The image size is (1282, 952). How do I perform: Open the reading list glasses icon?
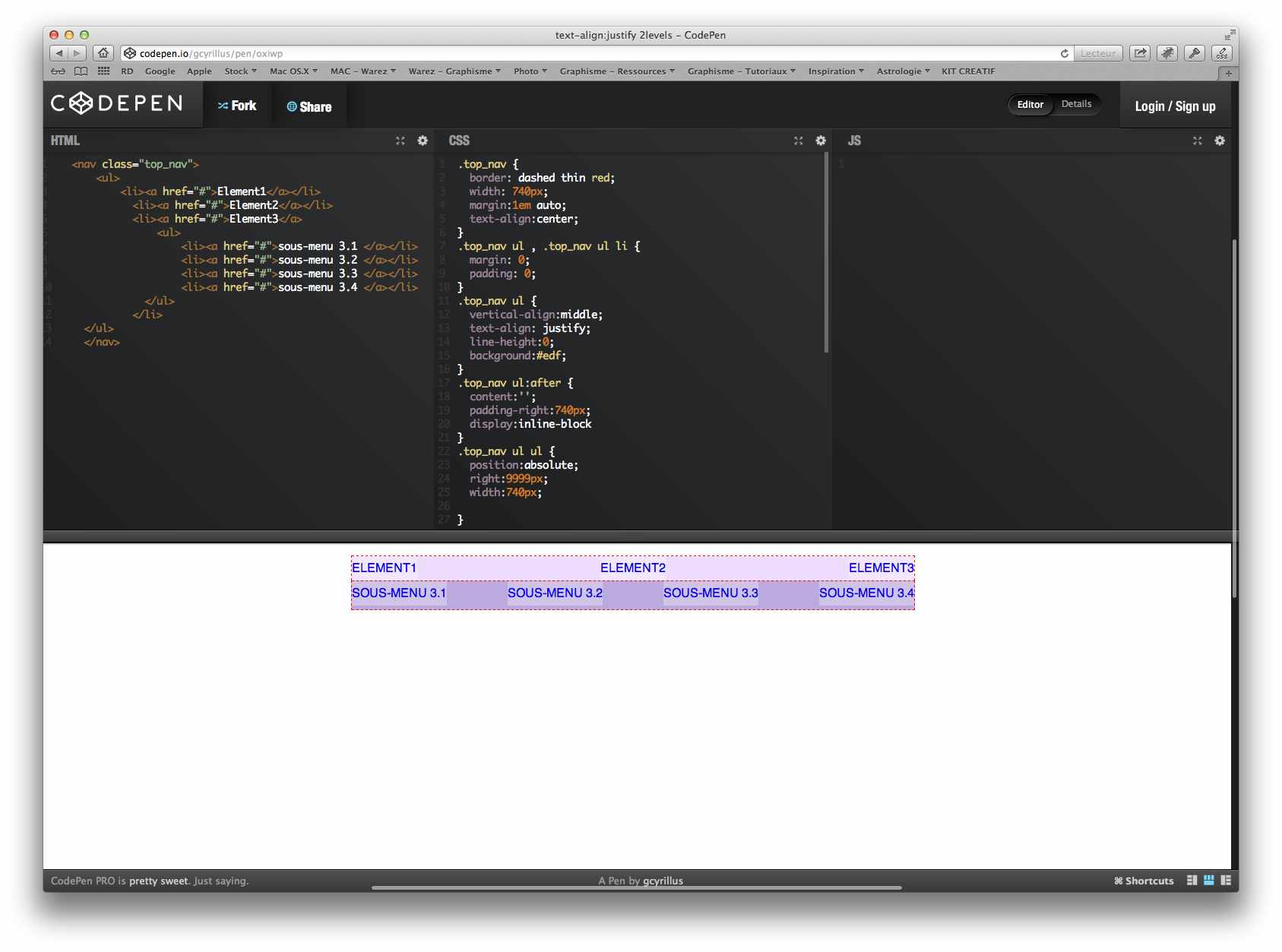click(x=58, y=71)
